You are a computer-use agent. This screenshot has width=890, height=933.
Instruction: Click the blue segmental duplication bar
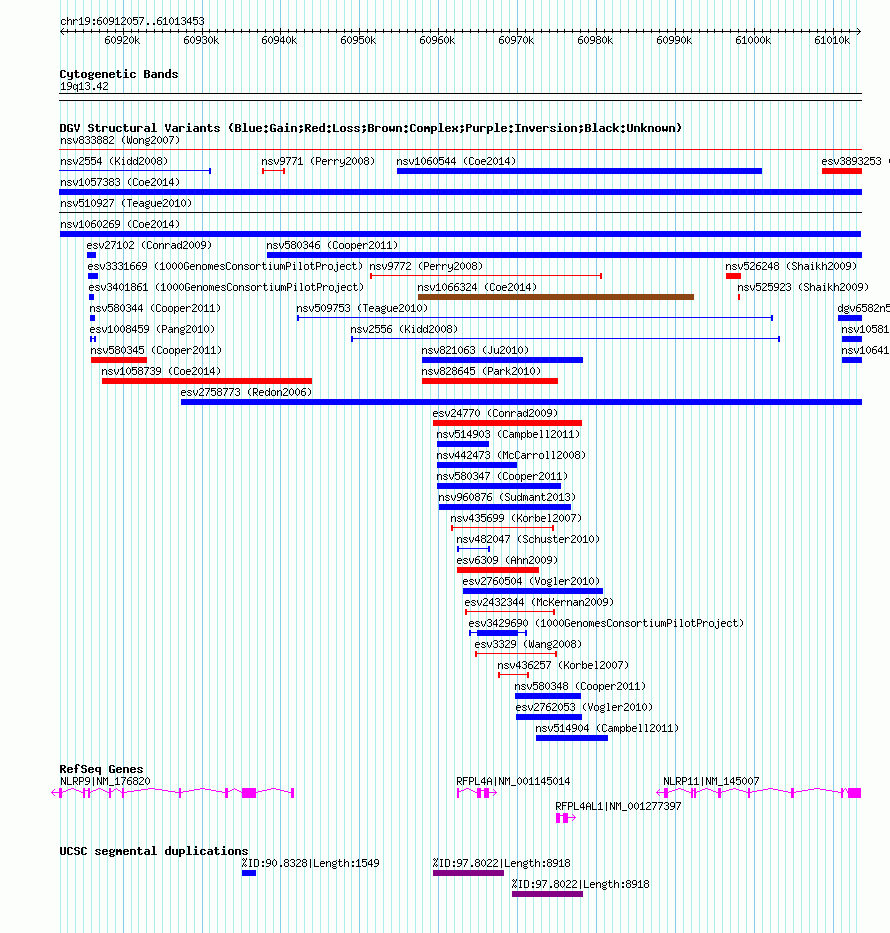tap(249, 873)
